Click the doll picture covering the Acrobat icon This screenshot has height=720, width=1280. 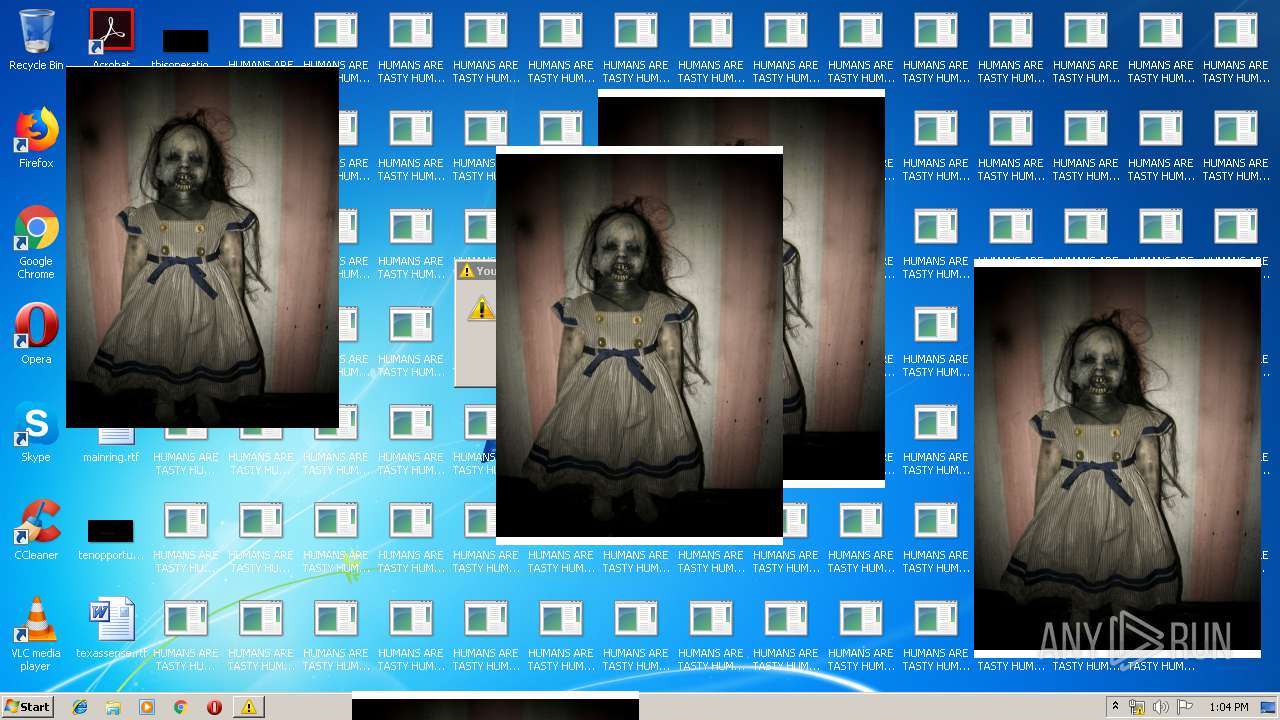pos(202,247)
